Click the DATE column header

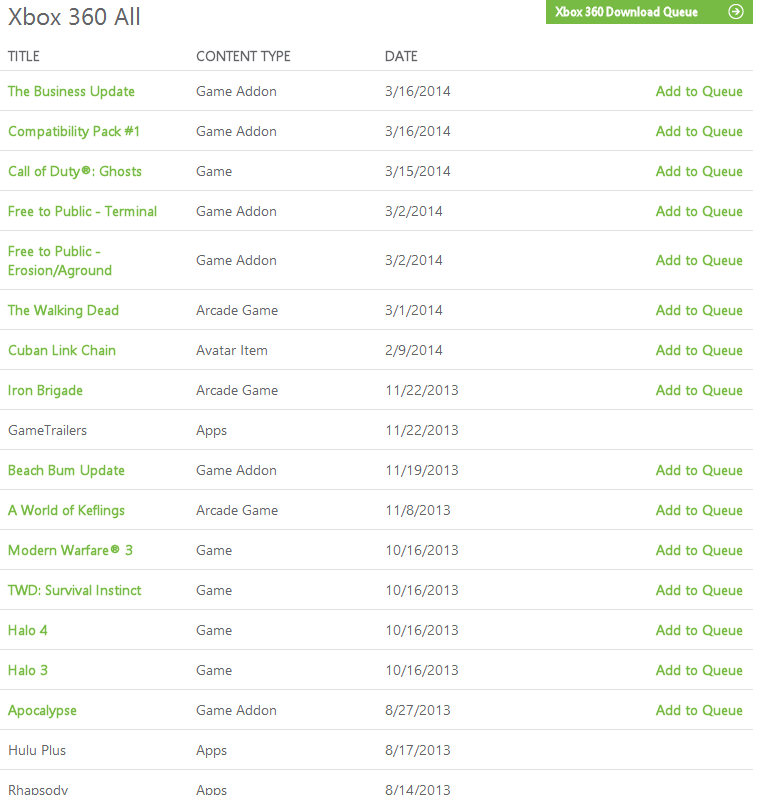pyautogui.click(x=401, y=56)
